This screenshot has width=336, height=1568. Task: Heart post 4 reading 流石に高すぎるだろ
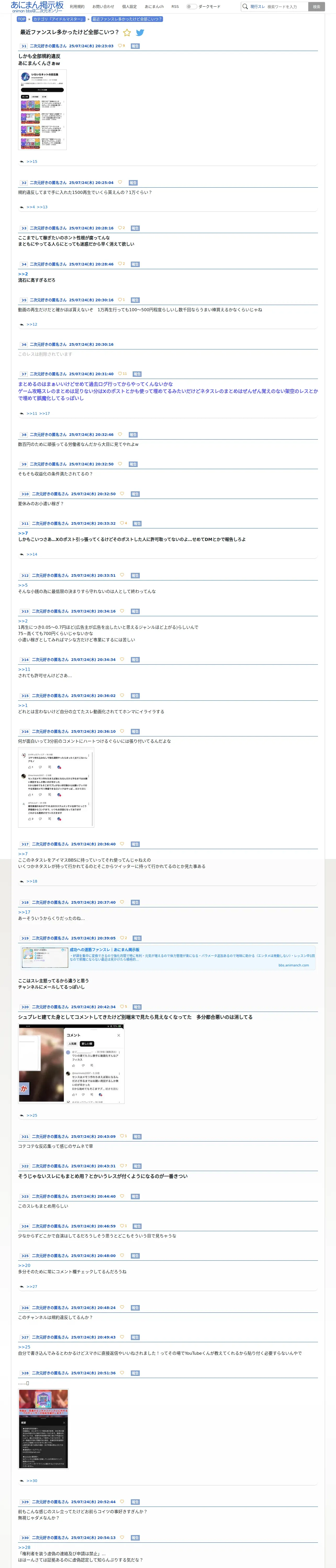coord(120,264)
